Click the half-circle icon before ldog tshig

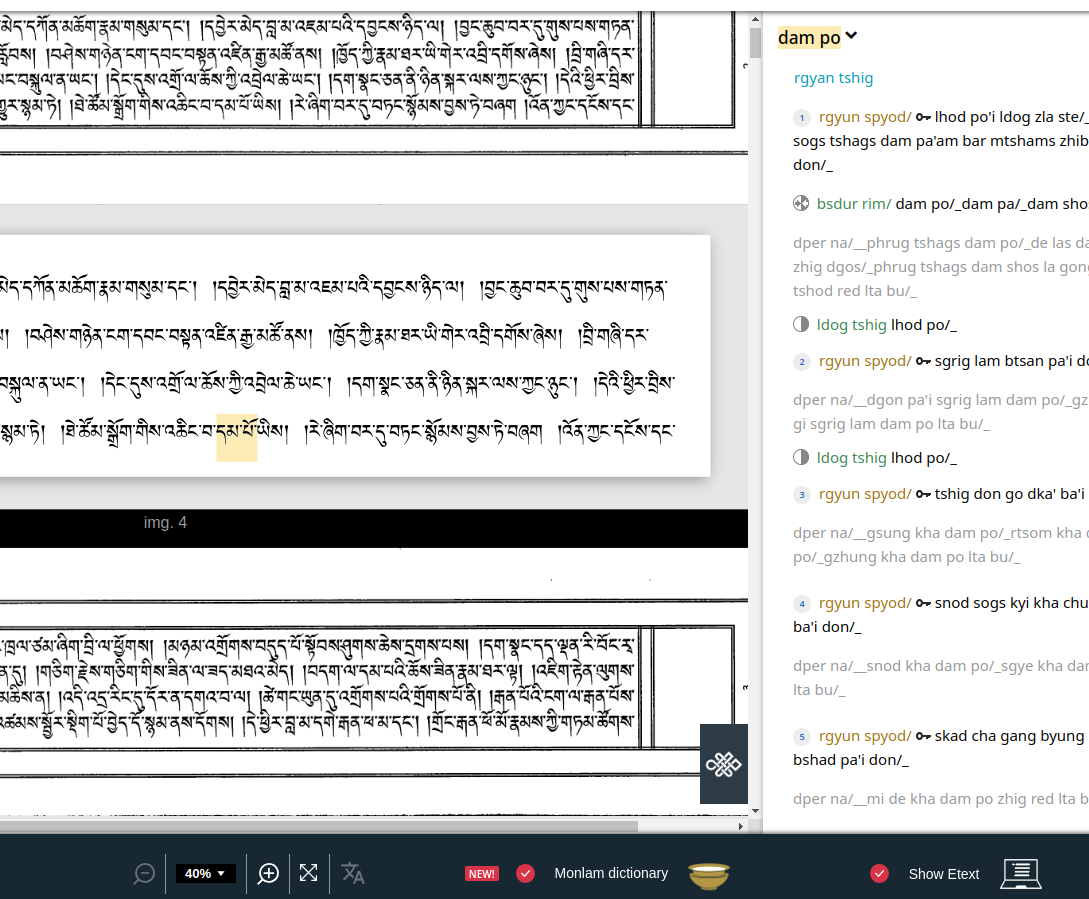click(800, 324)
